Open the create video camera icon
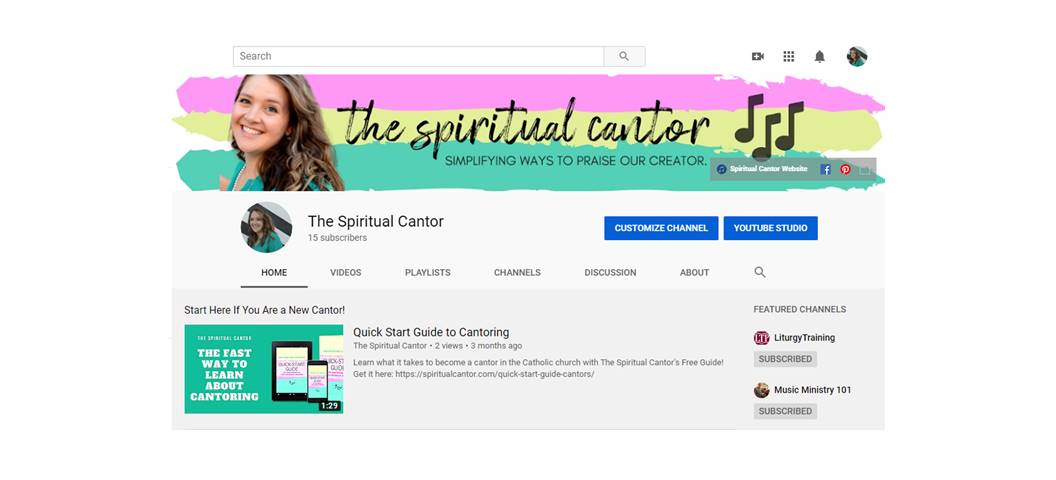 tap(758, 57)
